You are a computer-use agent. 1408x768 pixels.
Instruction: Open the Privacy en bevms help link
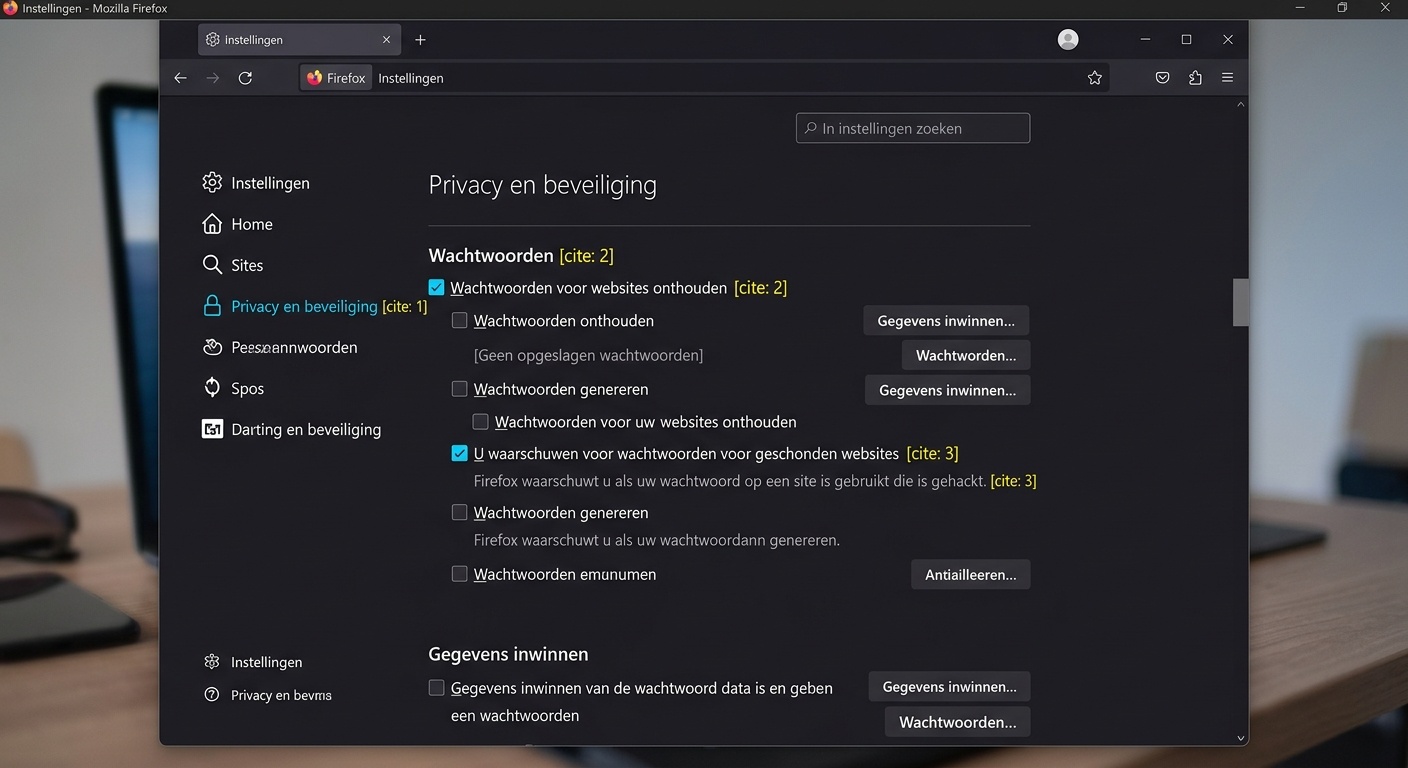pos(268,695)
